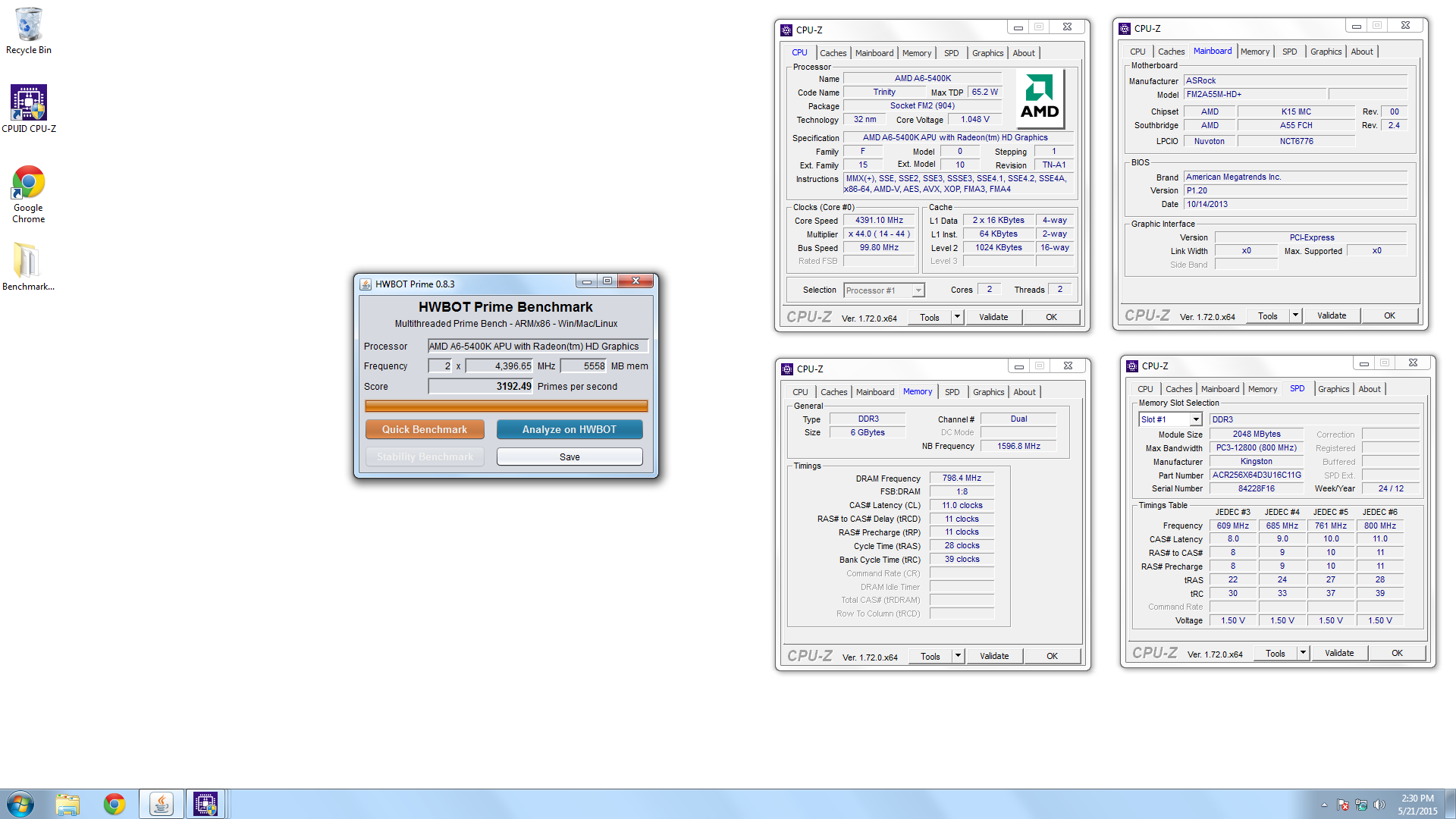Click Validate in CPU-Z Mainboard window
The height and width of the screenshot is (819, 1456).
click(1332, 315)
